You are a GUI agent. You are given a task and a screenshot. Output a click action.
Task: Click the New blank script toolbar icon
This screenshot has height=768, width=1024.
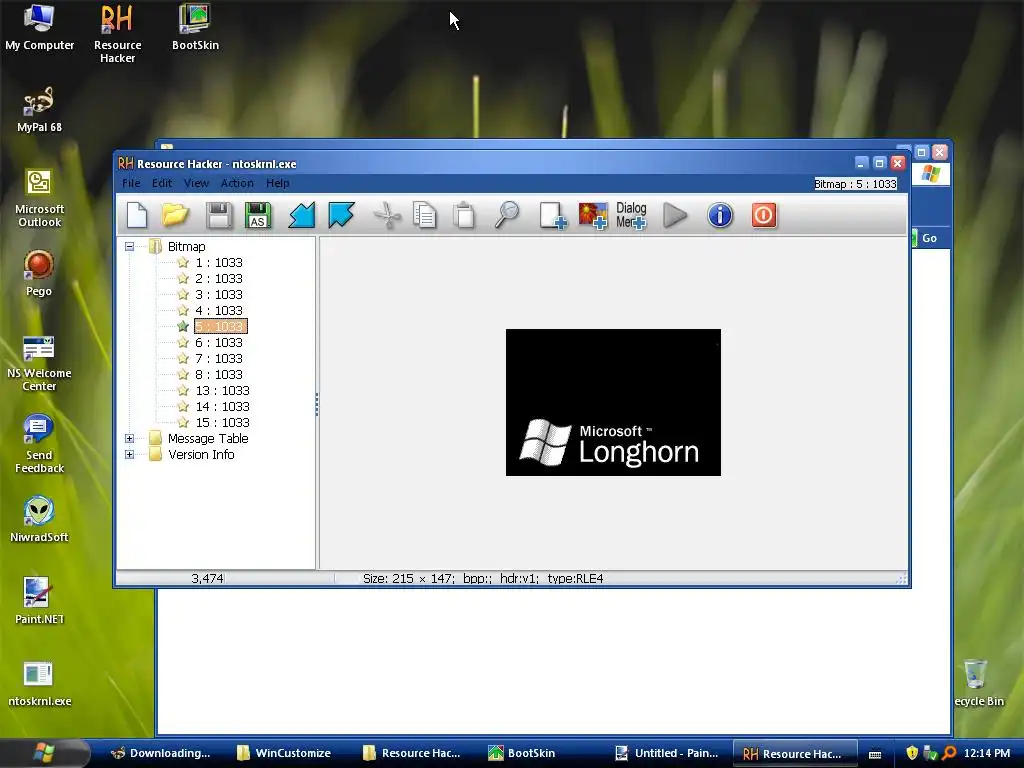tap(137, 216)
